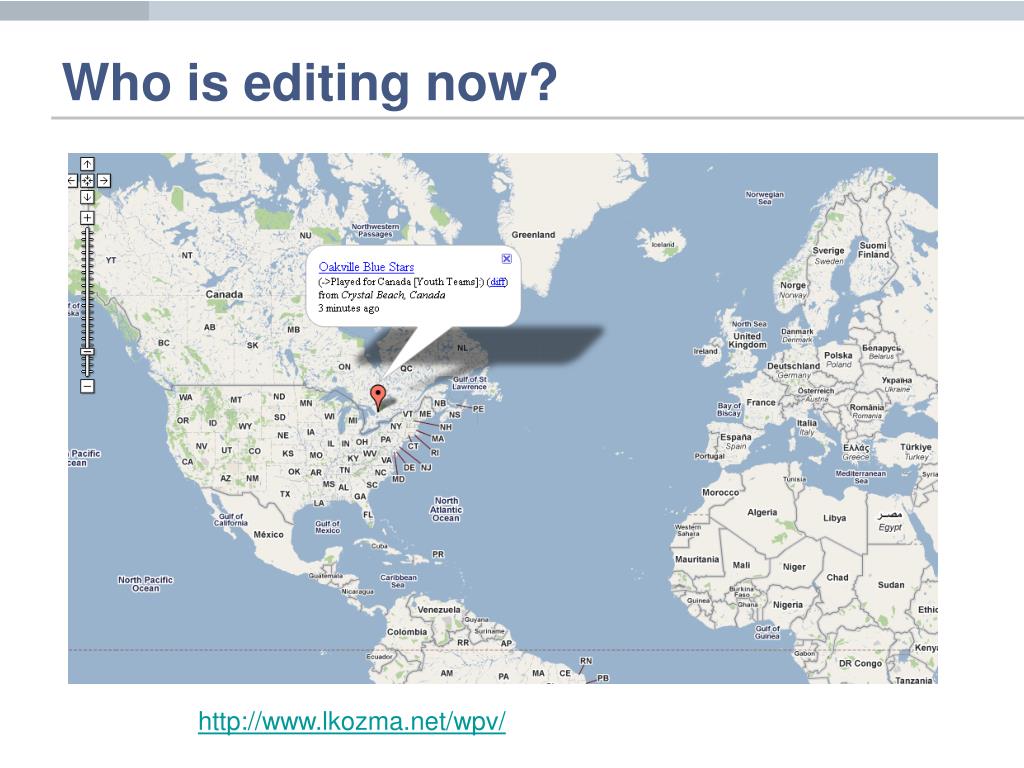Click the Venezuela label on map
This screenshot has width=1024, height=768.
point(439,609)
